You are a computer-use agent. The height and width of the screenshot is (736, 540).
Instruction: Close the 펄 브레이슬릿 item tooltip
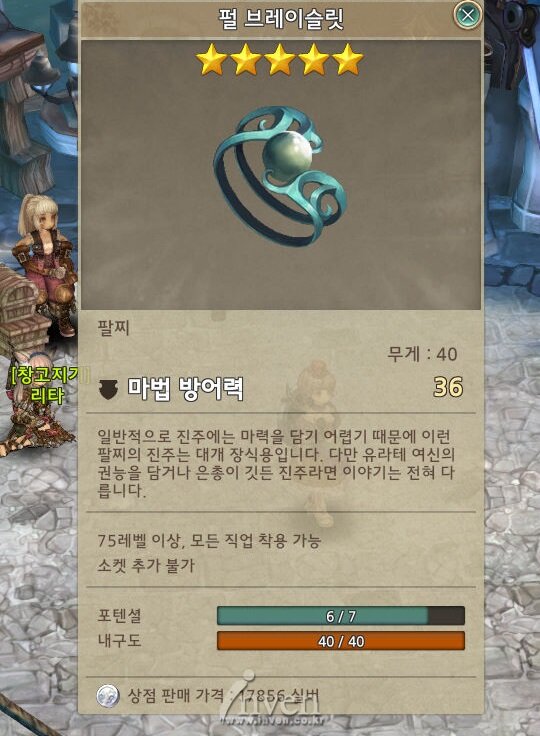[468, 15]
